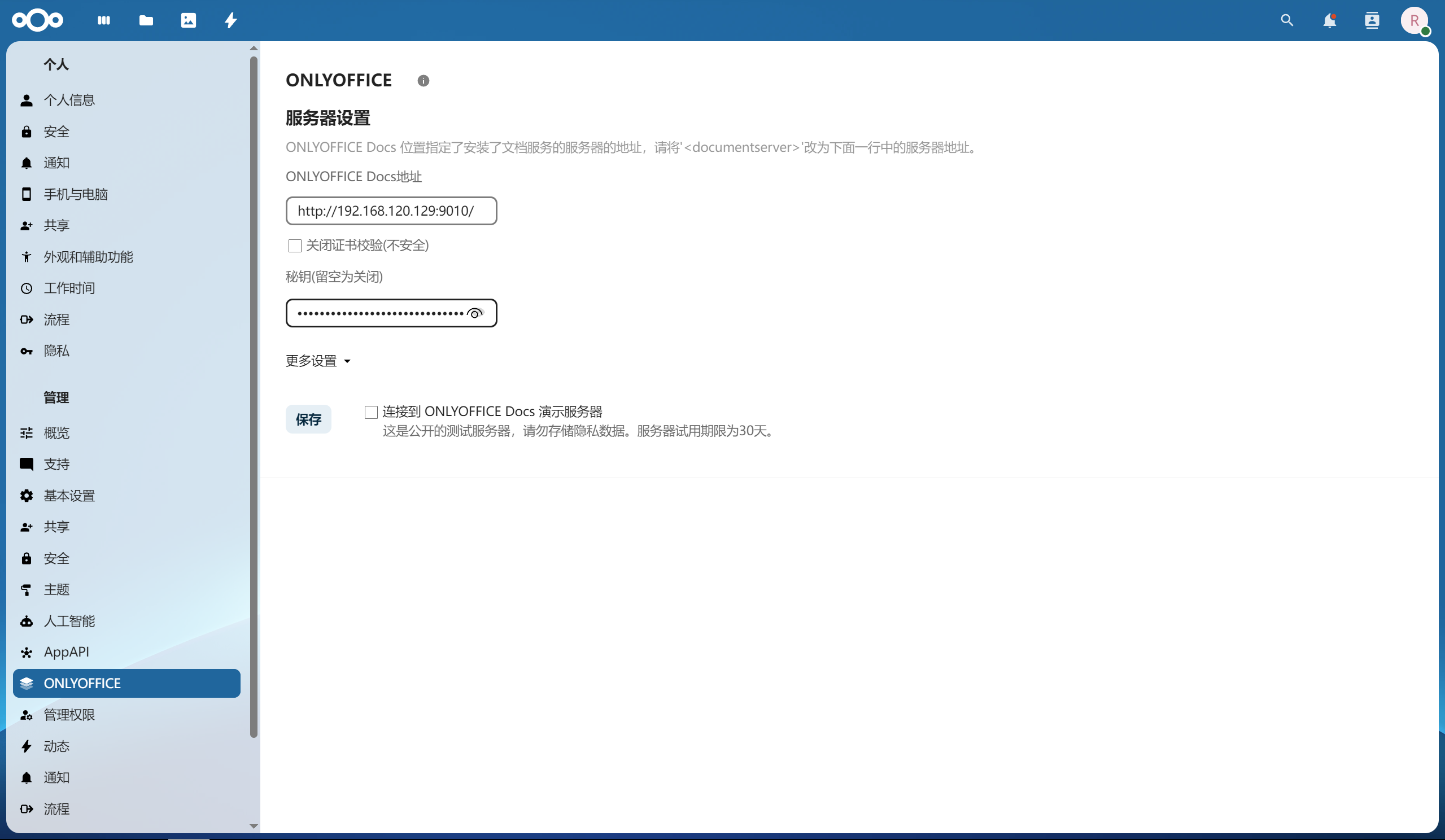Open the admin 安全 settings under 管理
1445x840 pixels.
point(126,558)
